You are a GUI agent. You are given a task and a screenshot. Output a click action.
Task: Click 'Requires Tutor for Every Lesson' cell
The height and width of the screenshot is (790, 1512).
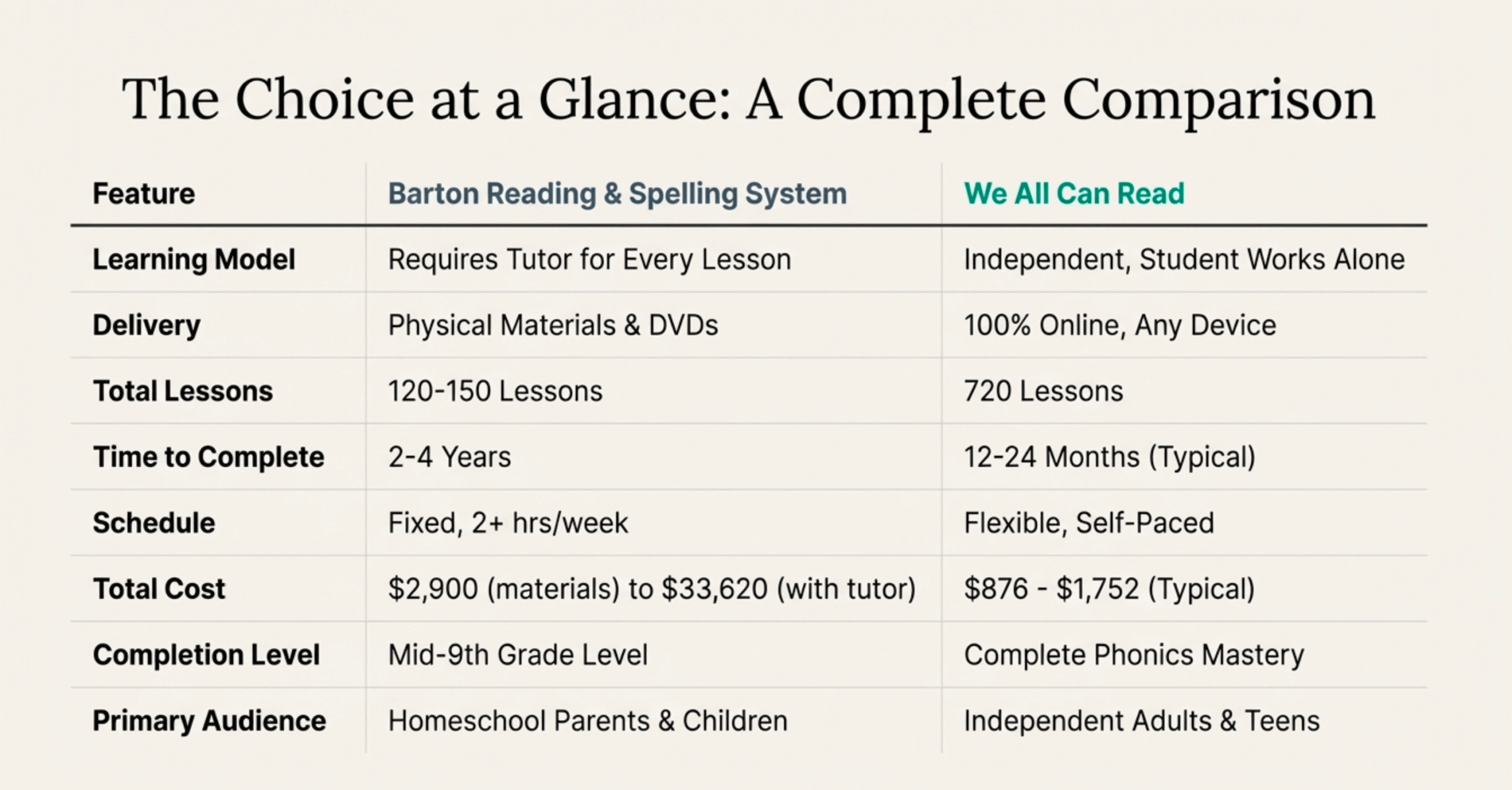pos(589,260)
